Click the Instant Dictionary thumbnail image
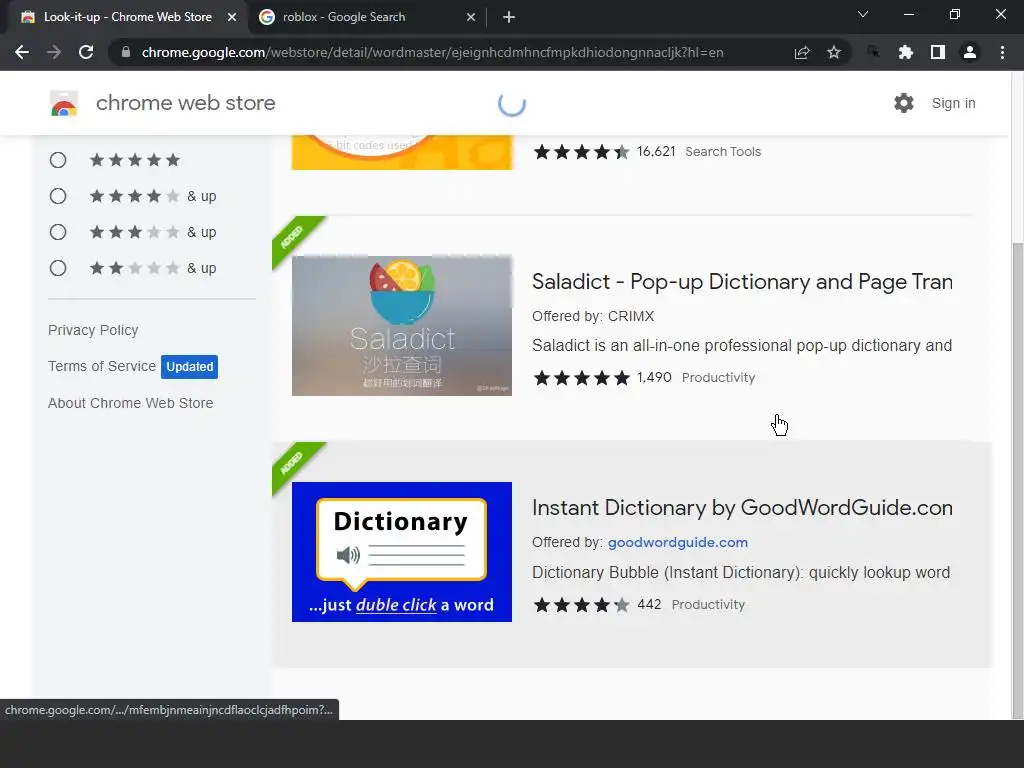The height and width of the screenshot is (768, 1024). pyautogui.click(x=402, y=552)
